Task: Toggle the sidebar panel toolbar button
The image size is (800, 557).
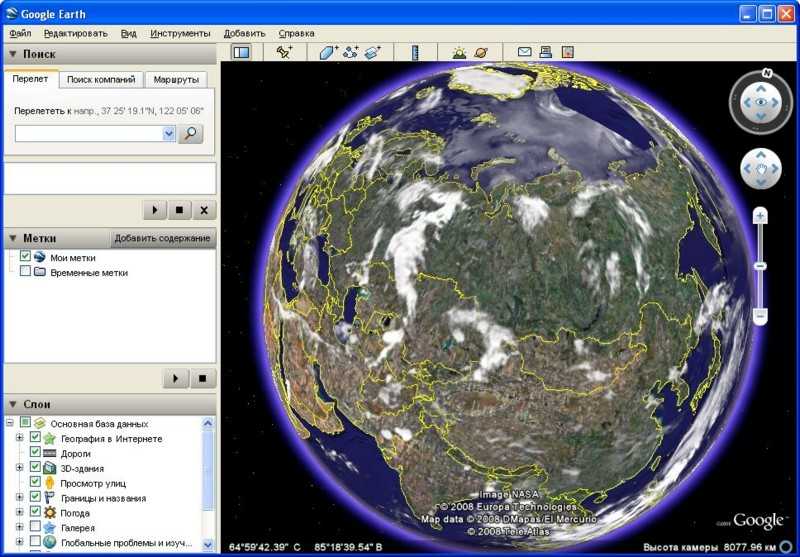Action: click(x=241, y=52)
